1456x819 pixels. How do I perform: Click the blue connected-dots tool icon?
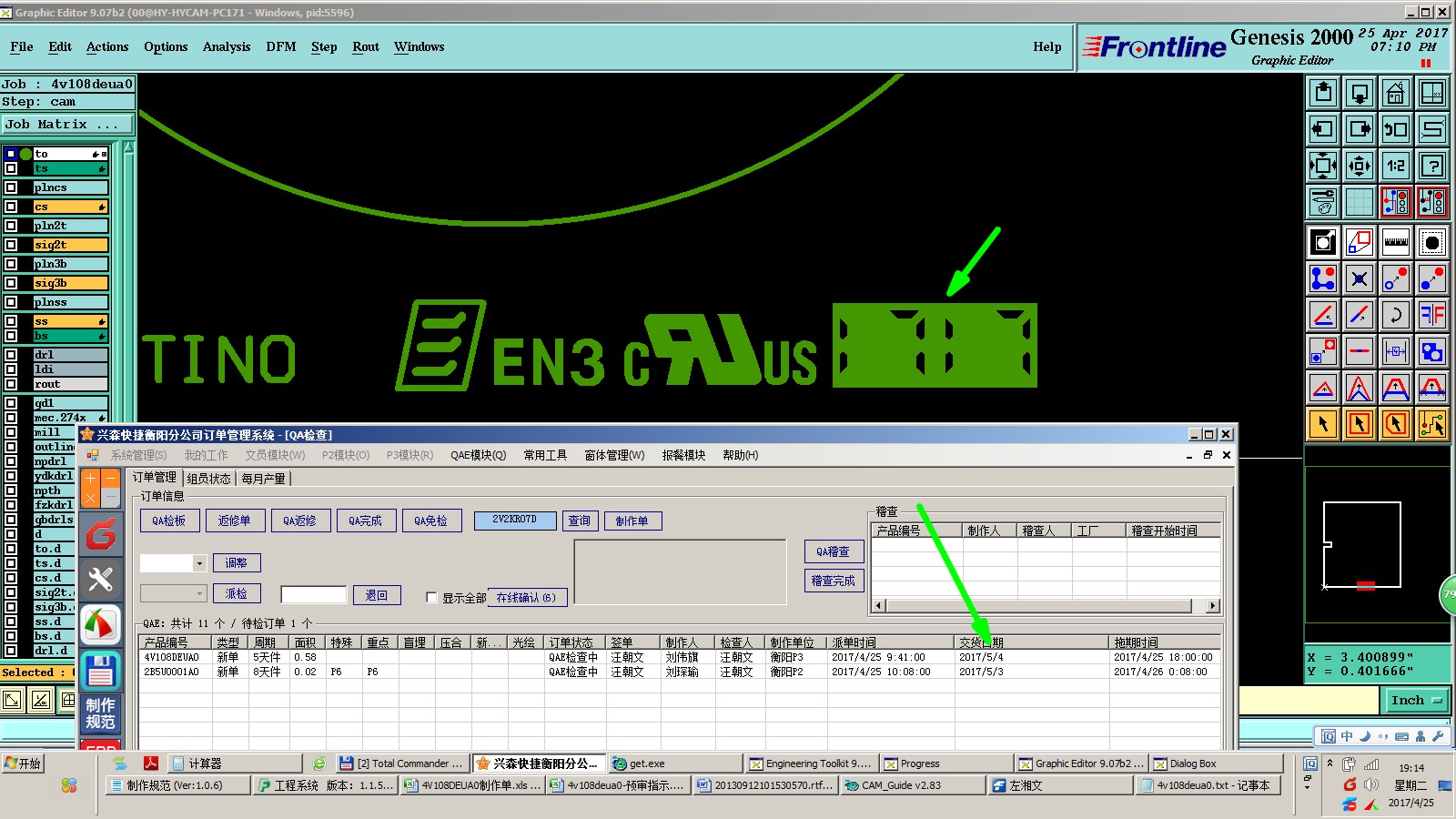(1323, 278)
